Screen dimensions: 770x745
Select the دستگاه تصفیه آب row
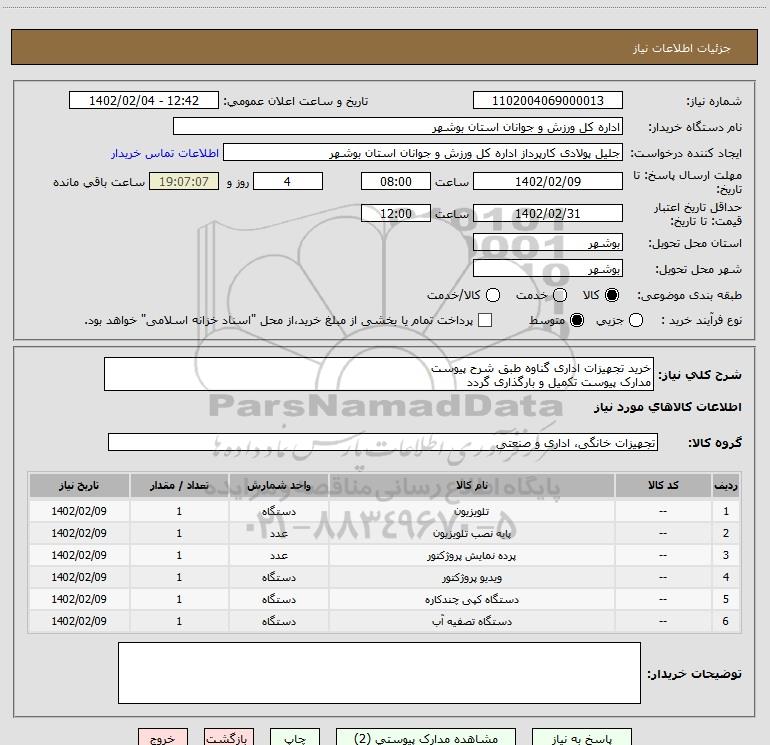coord(384,621)
